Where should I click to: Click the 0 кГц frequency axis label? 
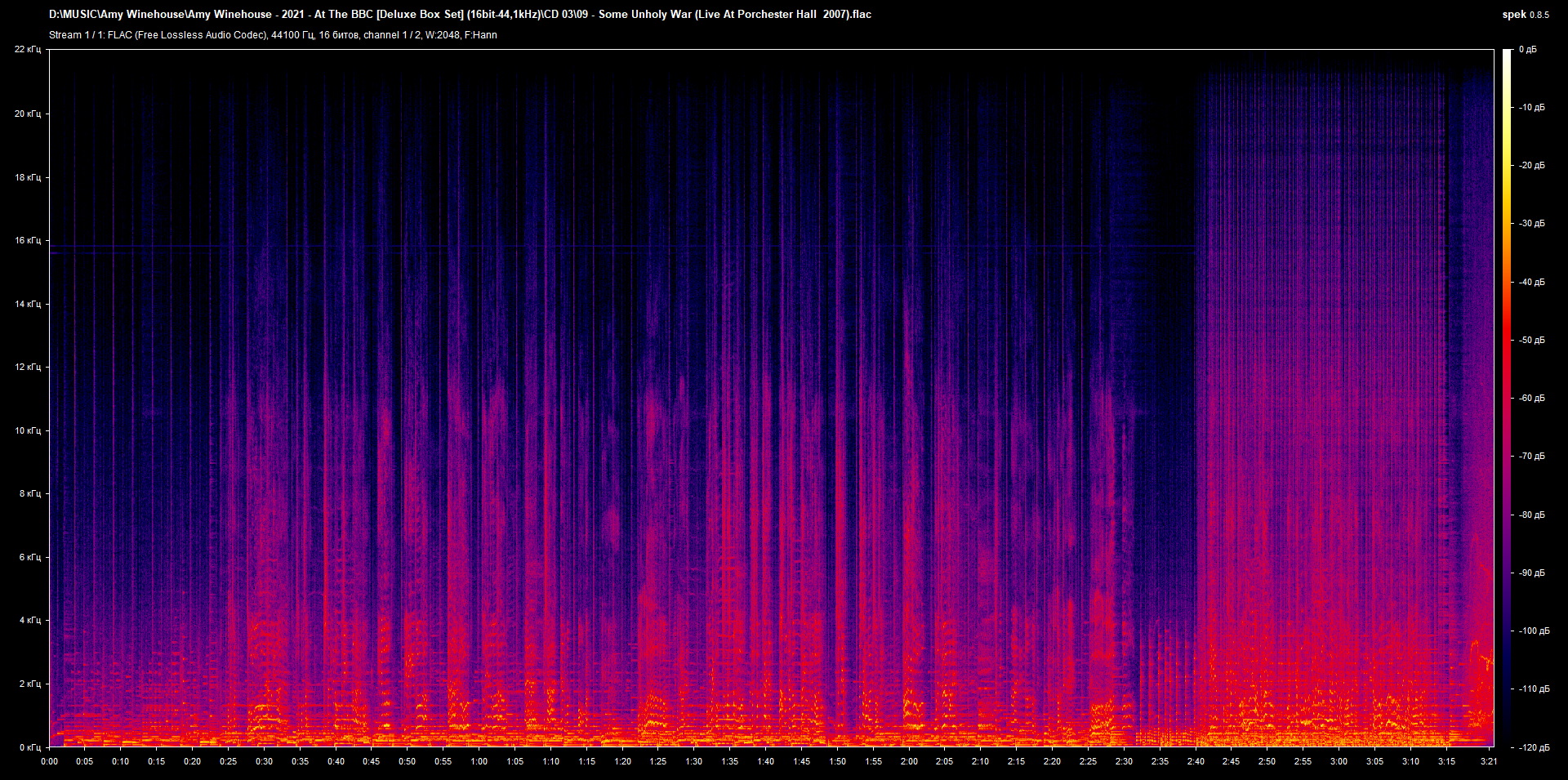(x=29, y=747)
